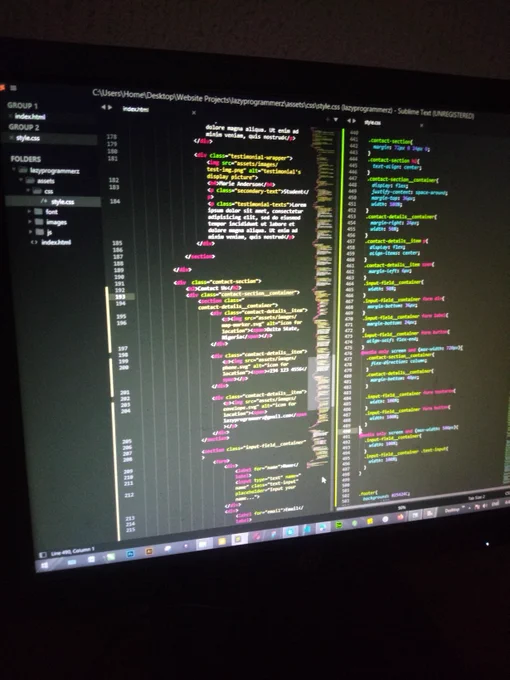This screenshot has height=680, width=510.
Task: Select the font folder name
Action: point(52,212)
